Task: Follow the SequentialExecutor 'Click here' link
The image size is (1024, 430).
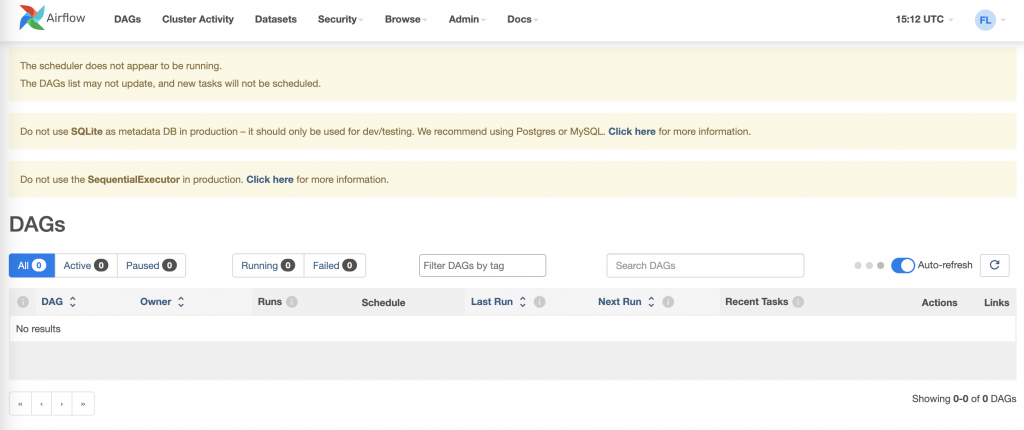Action: pyautogui.click(x=270, y=180)
